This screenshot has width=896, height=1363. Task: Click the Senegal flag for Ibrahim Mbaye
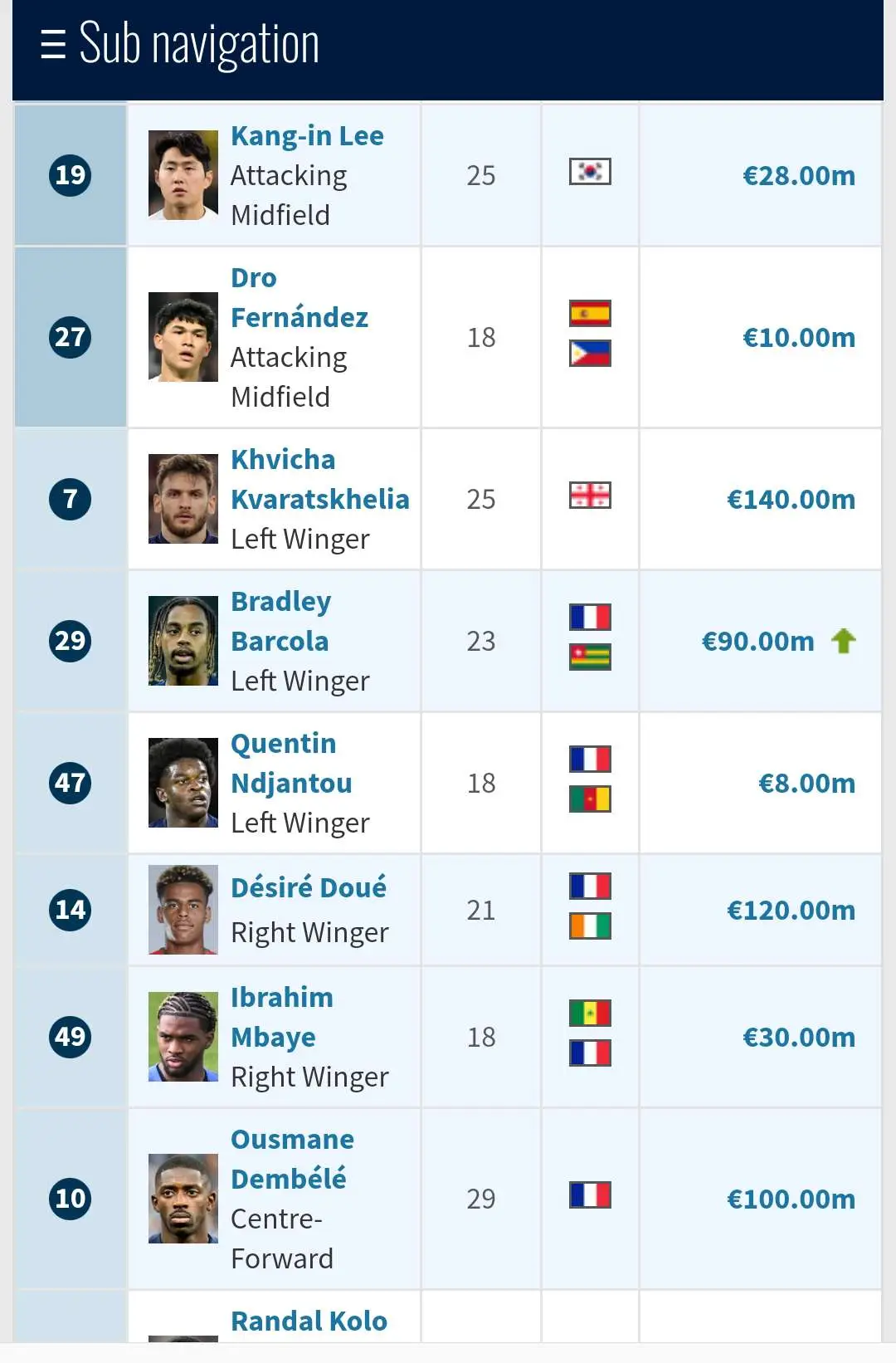(x=590, y=1014)
